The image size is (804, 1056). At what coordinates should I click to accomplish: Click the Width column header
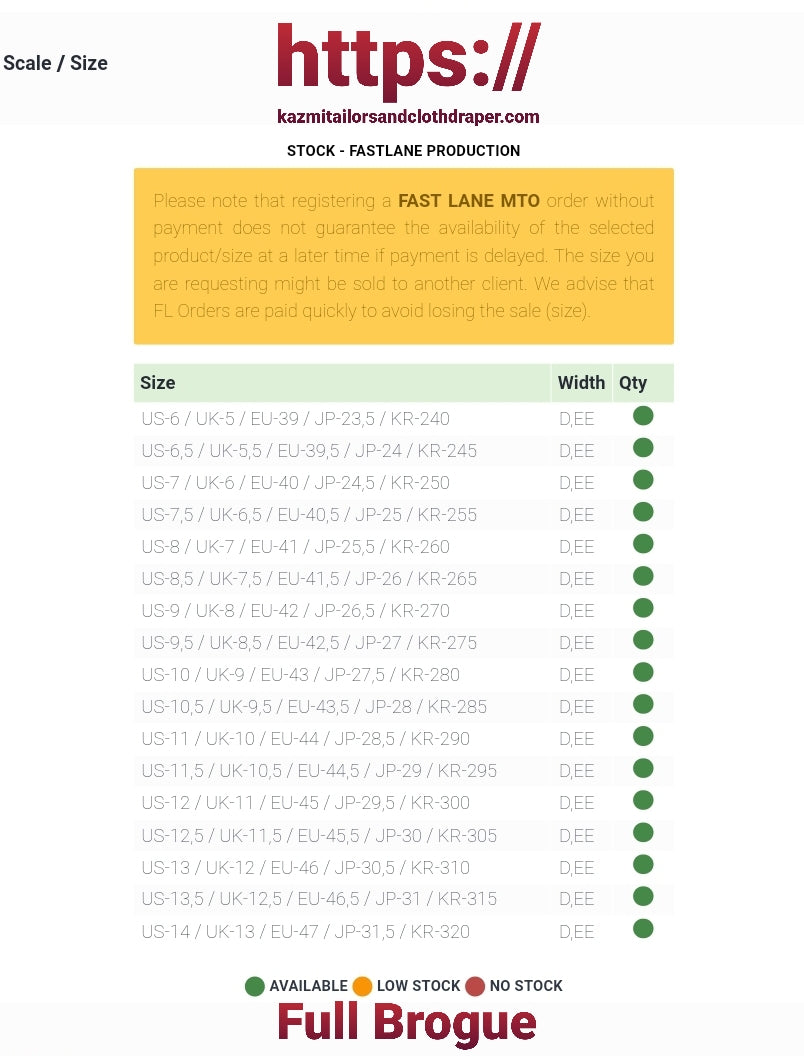tap(581, 383)
